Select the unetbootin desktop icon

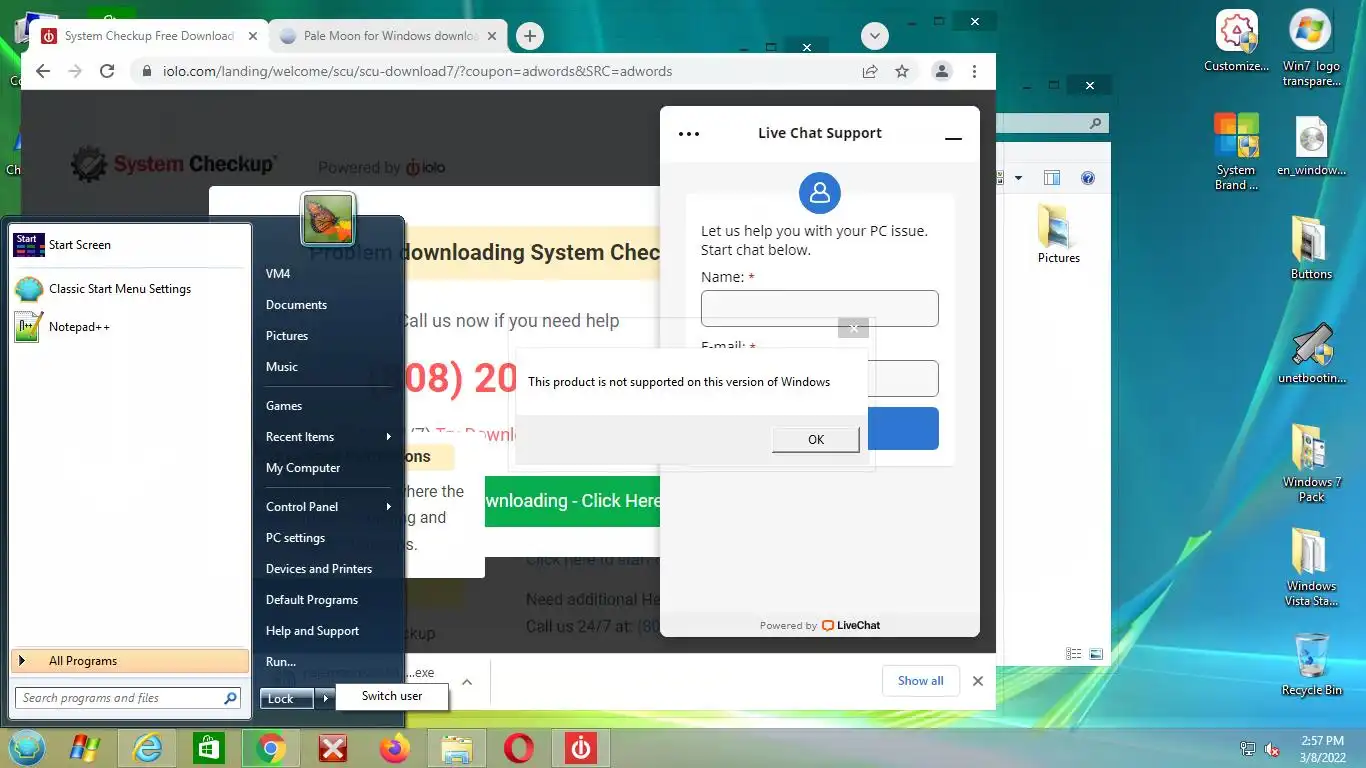click(x=1311, y=355)
